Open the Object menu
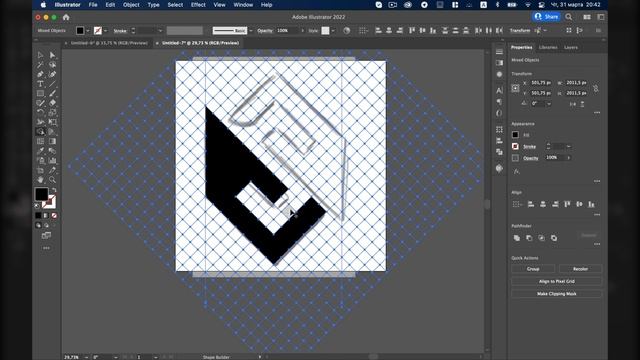This screenshot has height=360, width=640. (x=131, y=5)
